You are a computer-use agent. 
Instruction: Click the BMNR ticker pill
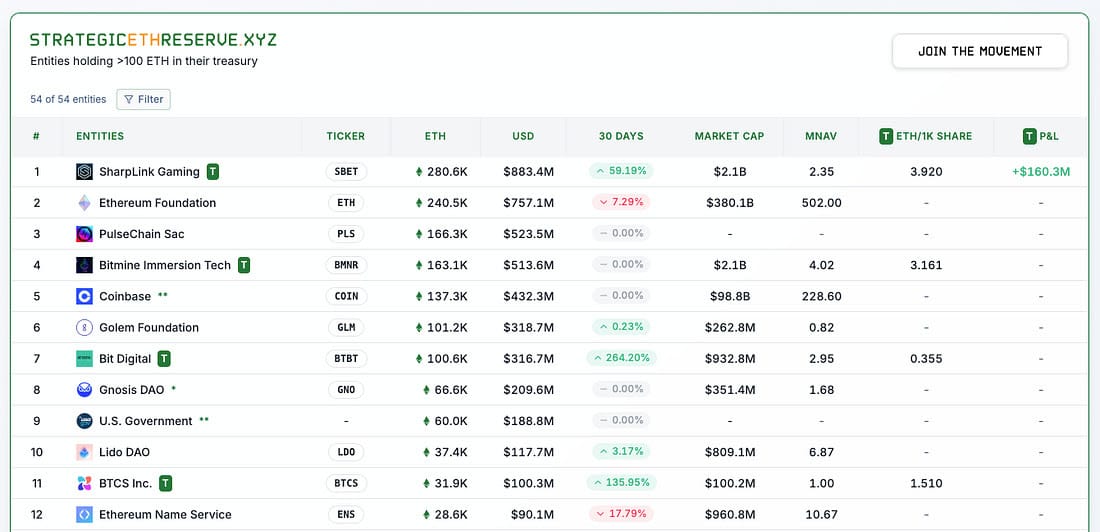point(346,265)
